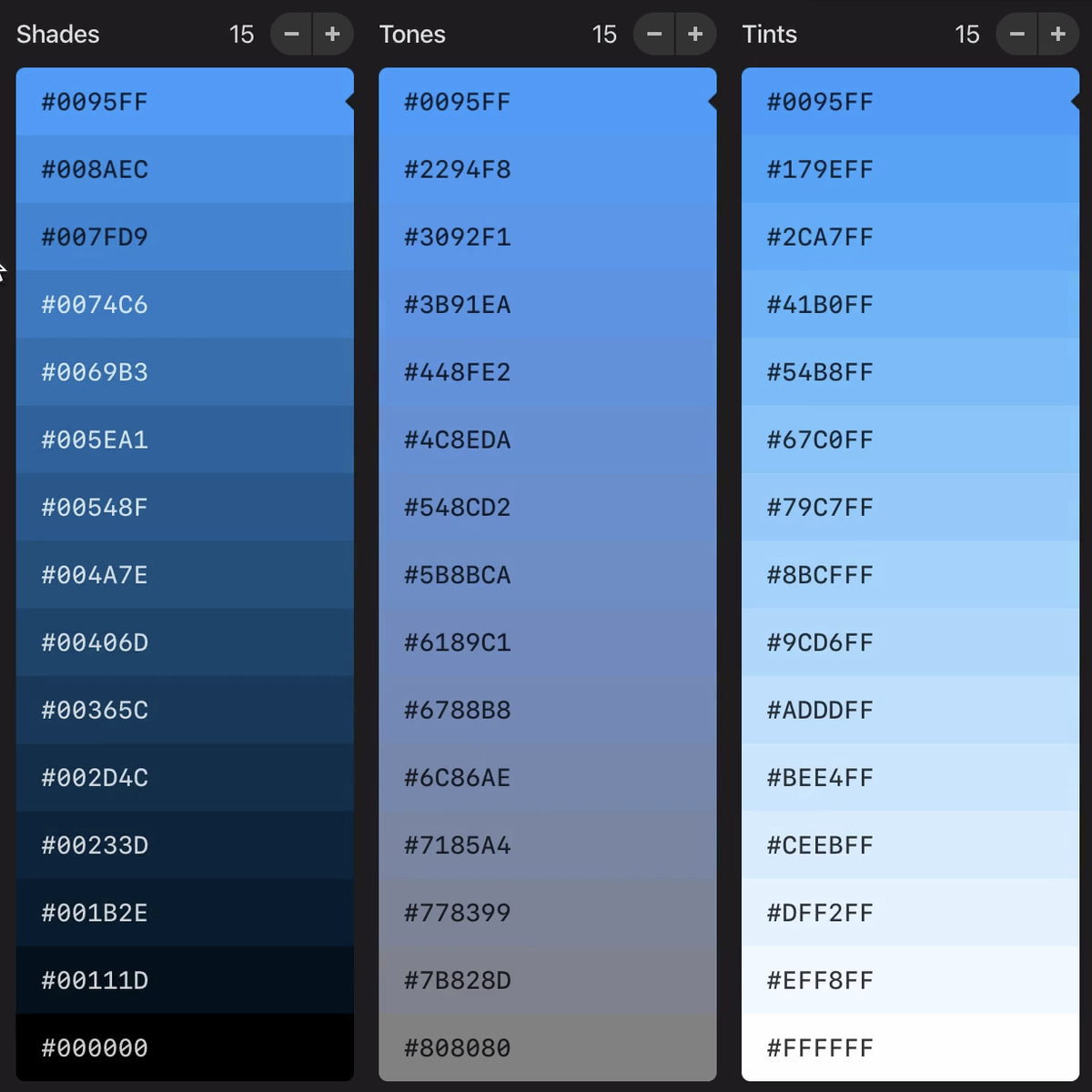Screen dimensions: 1092x1092
Task: Select shade swatch #00365C
Action: 185,710
